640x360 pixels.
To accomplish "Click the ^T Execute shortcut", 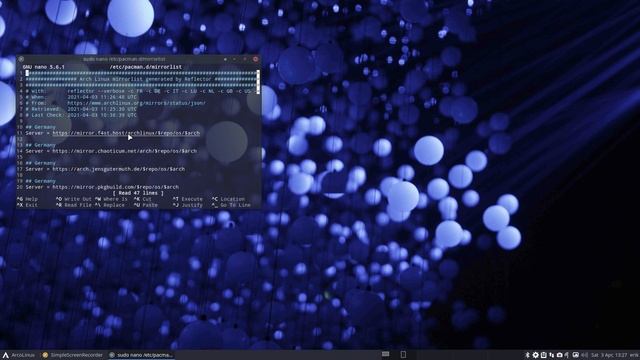I will pos(188,199).
